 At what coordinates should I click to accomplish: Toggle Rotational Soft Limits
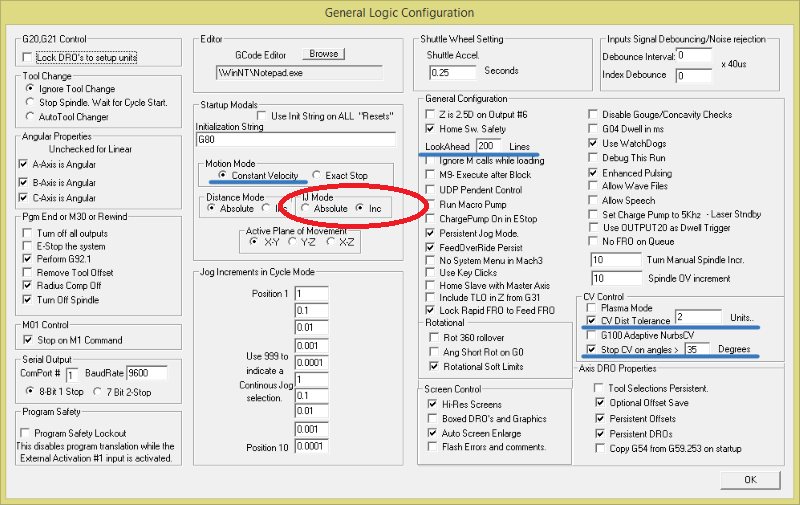[x=434, y=366]
